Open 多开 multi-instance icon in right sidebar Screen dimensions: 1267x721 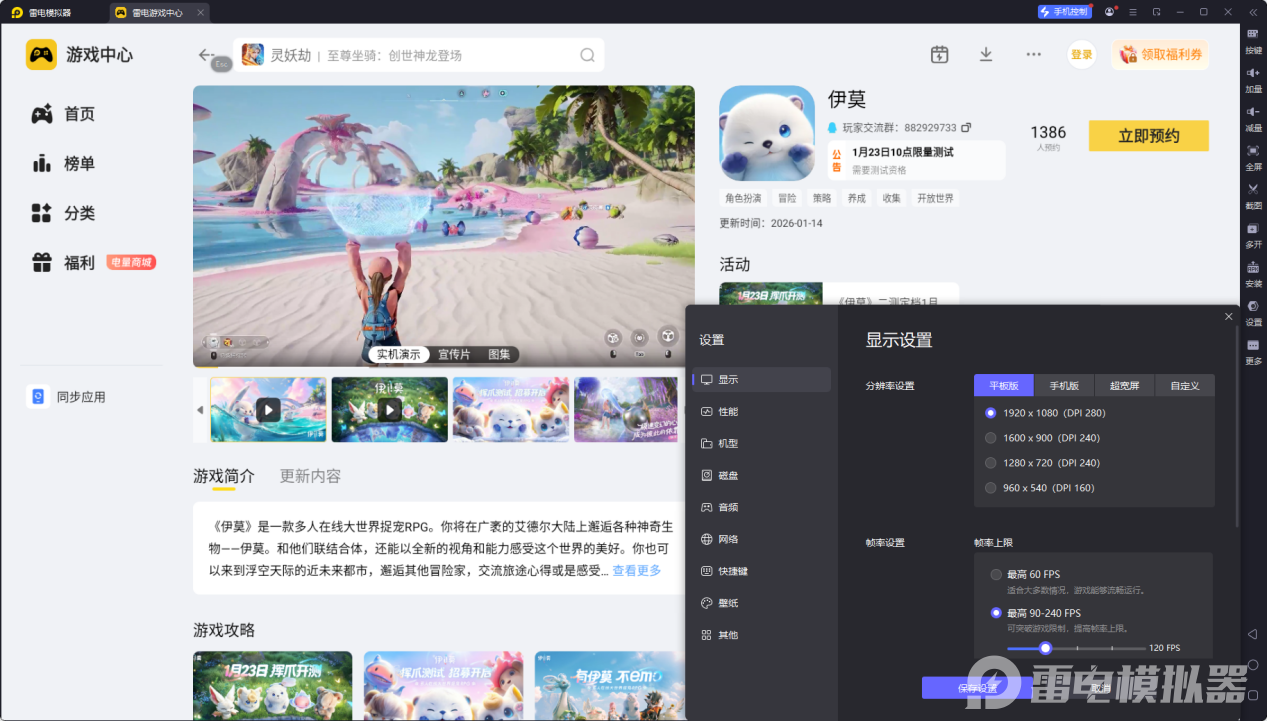[1253, 235]
